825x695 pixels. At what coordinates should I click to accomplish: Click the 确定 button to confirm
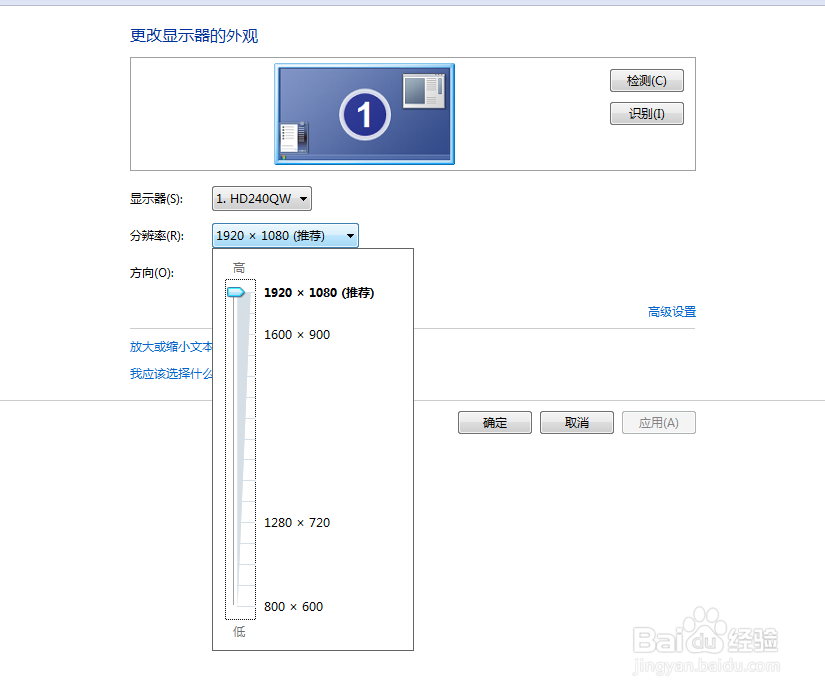[x=494, y=422]
